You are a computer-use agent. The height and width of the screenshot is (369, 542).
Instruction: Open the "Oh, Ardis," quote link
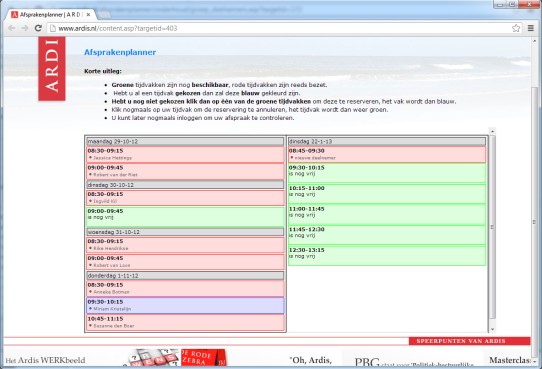[x=311, y=360]
